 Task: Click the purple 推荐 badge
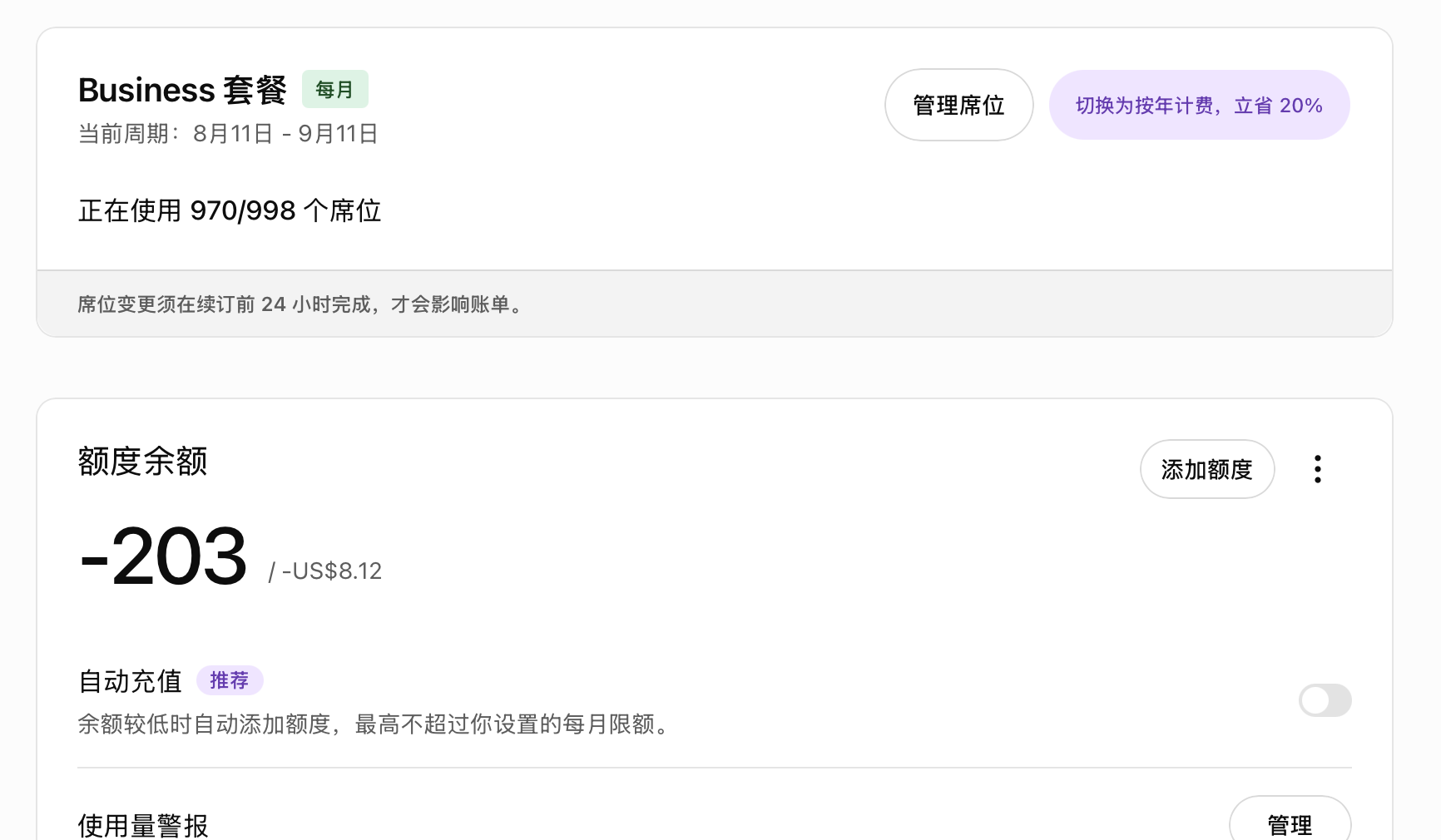tap(230, 680)
